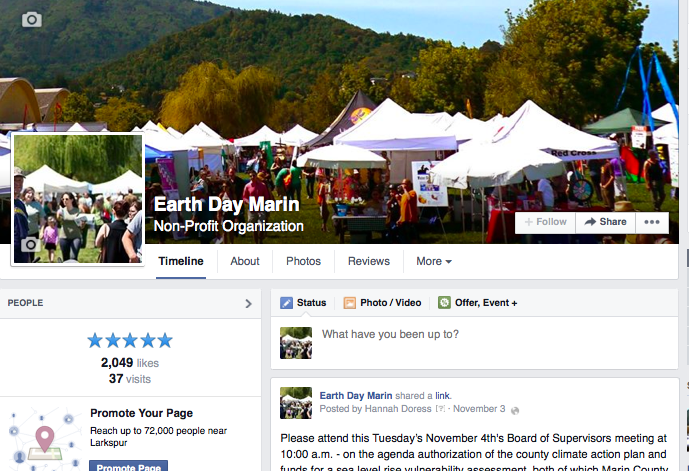Image resolution: width=689 pixels, height=471 pixels.
Task: Follow the Earth Day Marin page
Action: click(545, 222)
